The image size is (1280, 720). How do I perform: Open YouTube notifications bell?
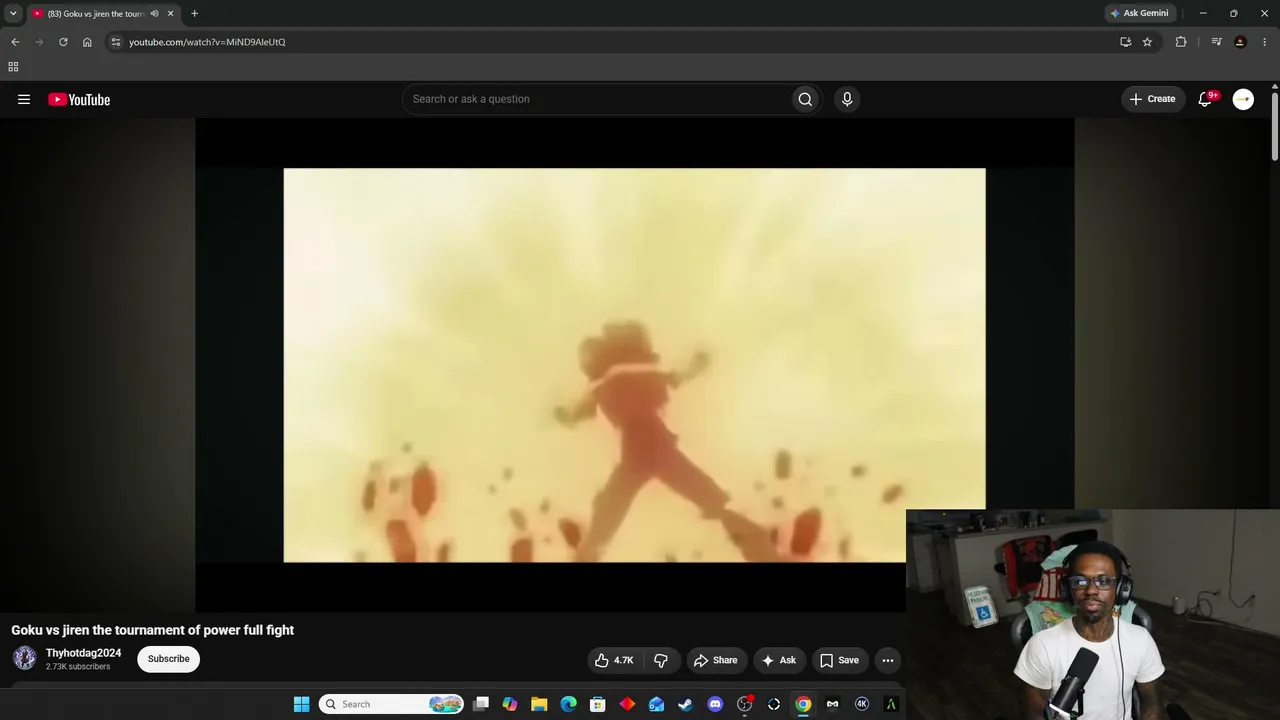pyautogui.click(x=1205, y=99)
